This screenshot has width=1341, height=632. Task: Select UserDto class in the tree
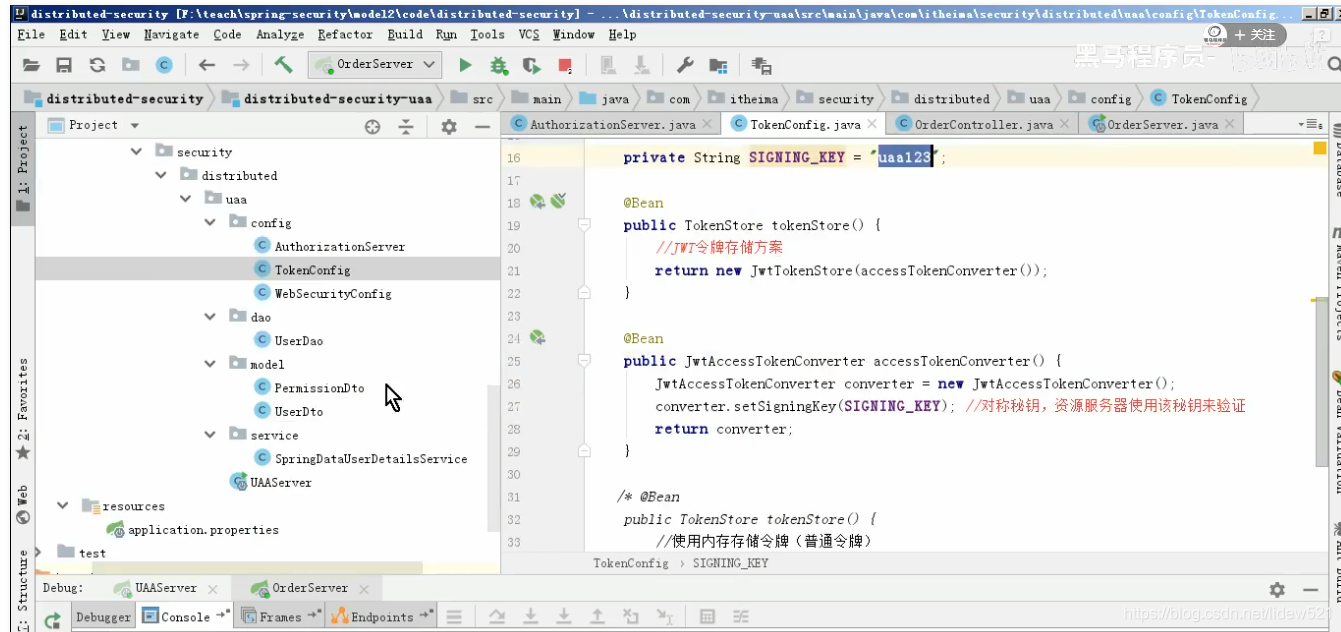(x=299, y=411)
